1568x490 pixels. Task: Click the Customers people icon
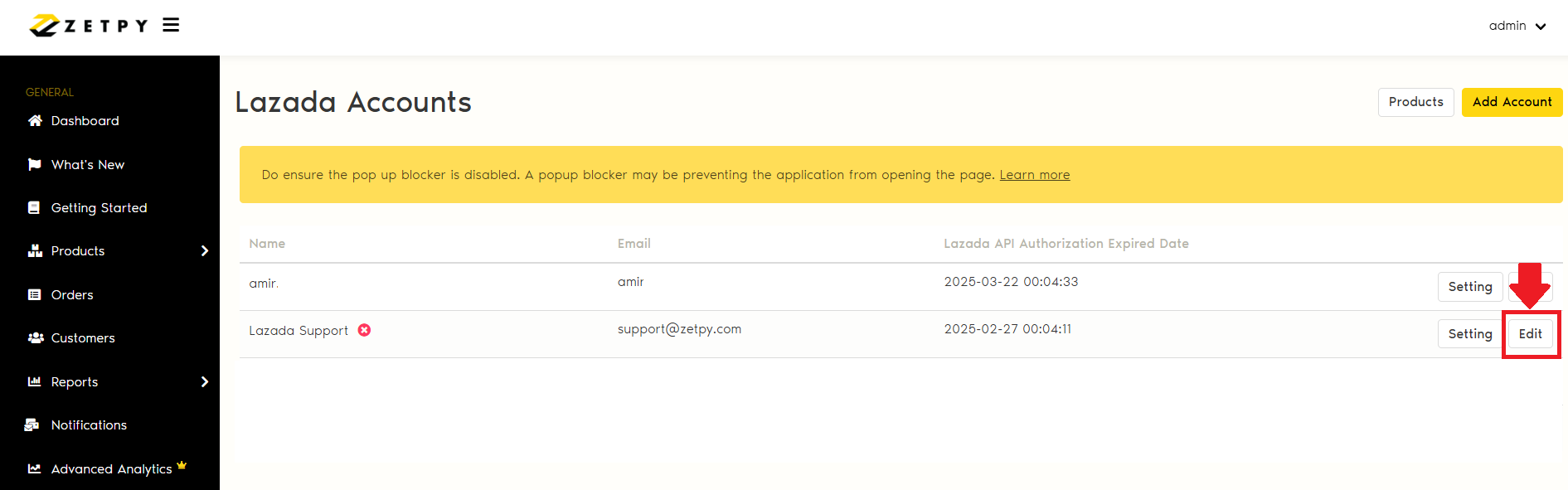click(36, 337)
